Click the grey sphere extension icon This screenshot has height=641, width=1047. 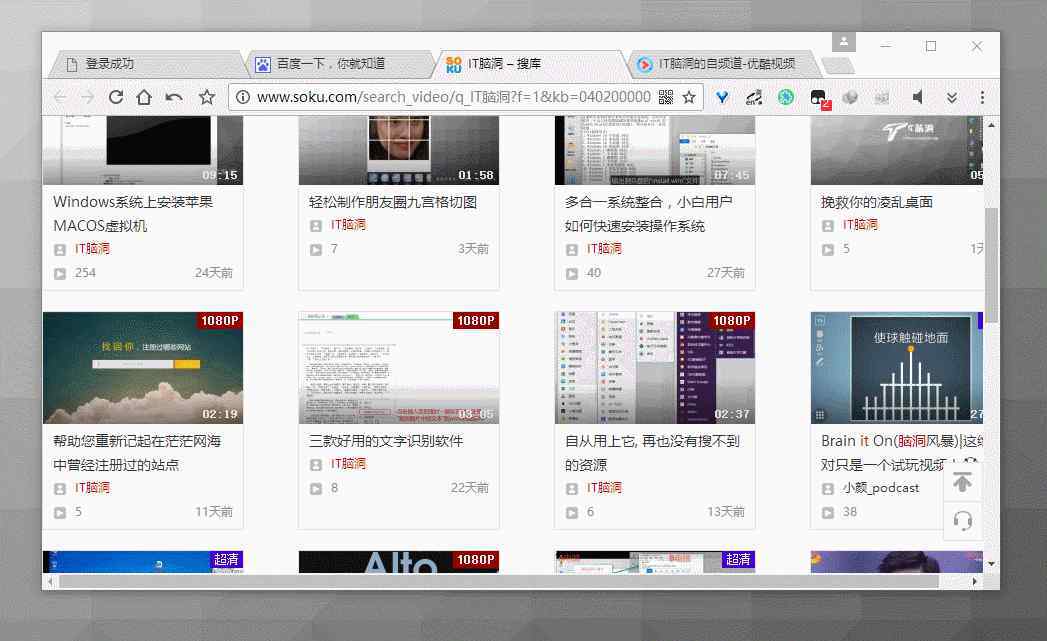850,97
